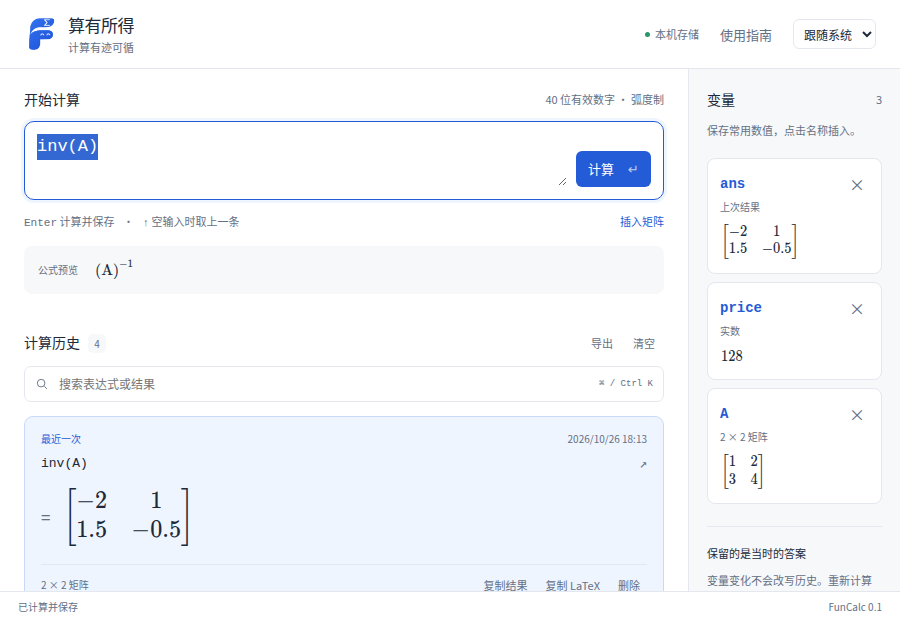Export history with 导出

[x=602, y=343]
